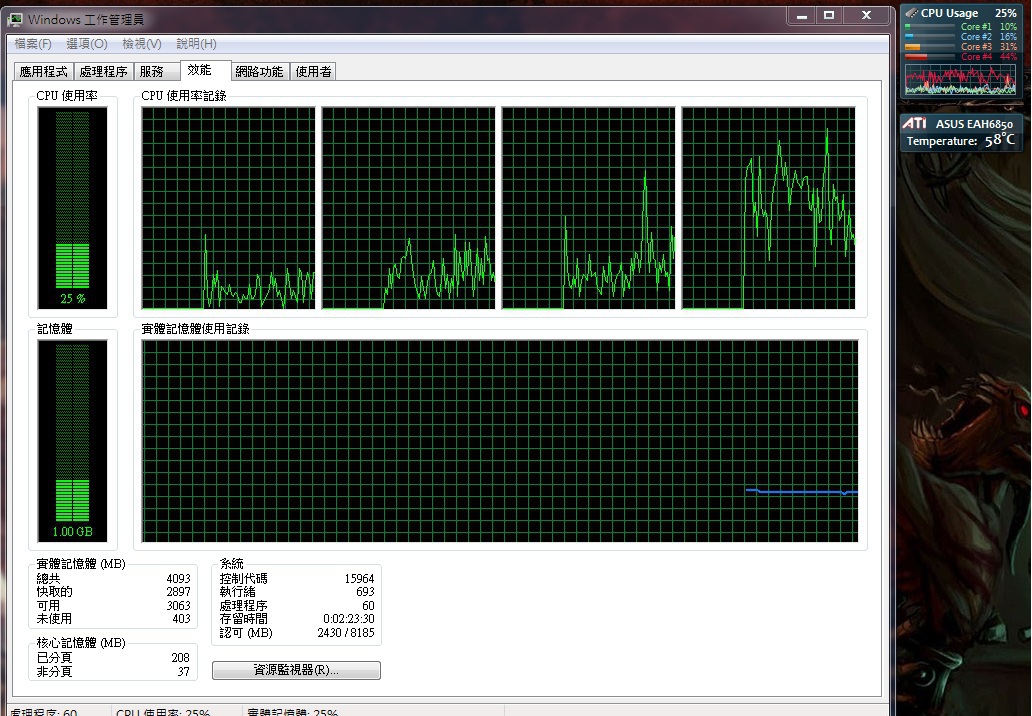Screen dimensions: 1032x716
Task: Click the CPU chip icon in the gadget
Action: coord(911,13)
